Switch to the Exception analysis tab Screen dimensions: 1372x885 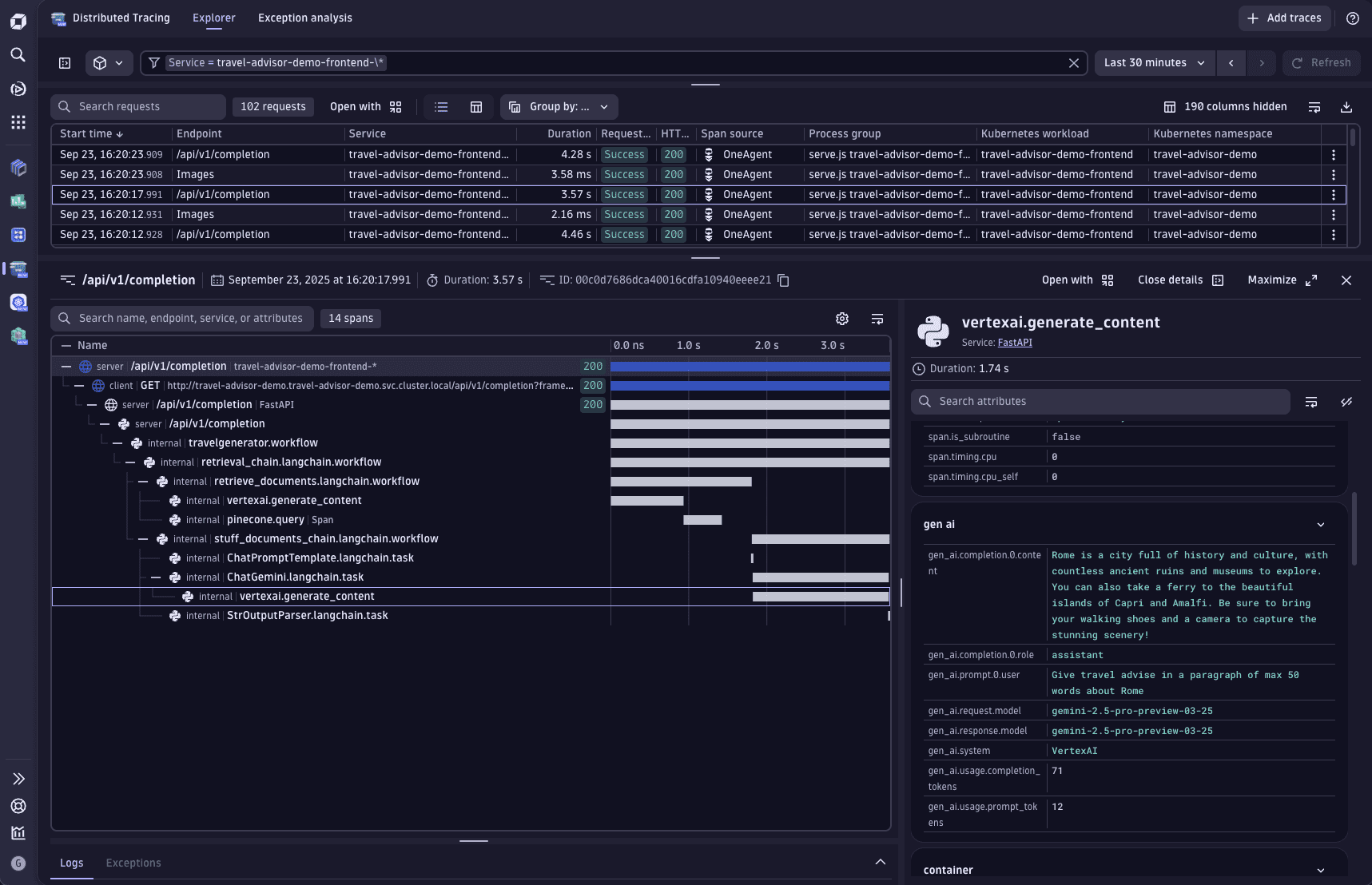tap(305, 18)
